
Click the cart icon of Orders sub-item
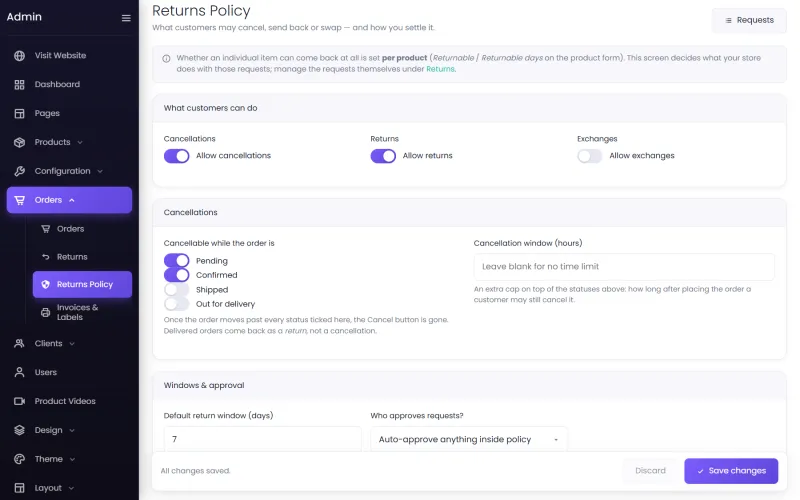click(45, 229)
